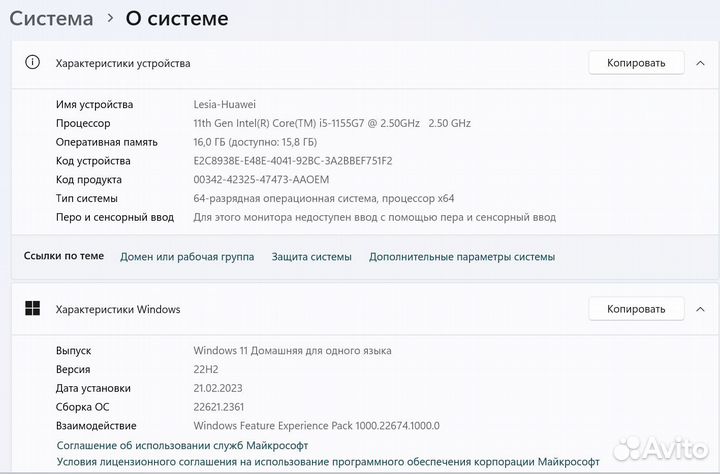Select install date 21.02.2023
The height and width of the screenshot is (474, 720).
[218, 388]
